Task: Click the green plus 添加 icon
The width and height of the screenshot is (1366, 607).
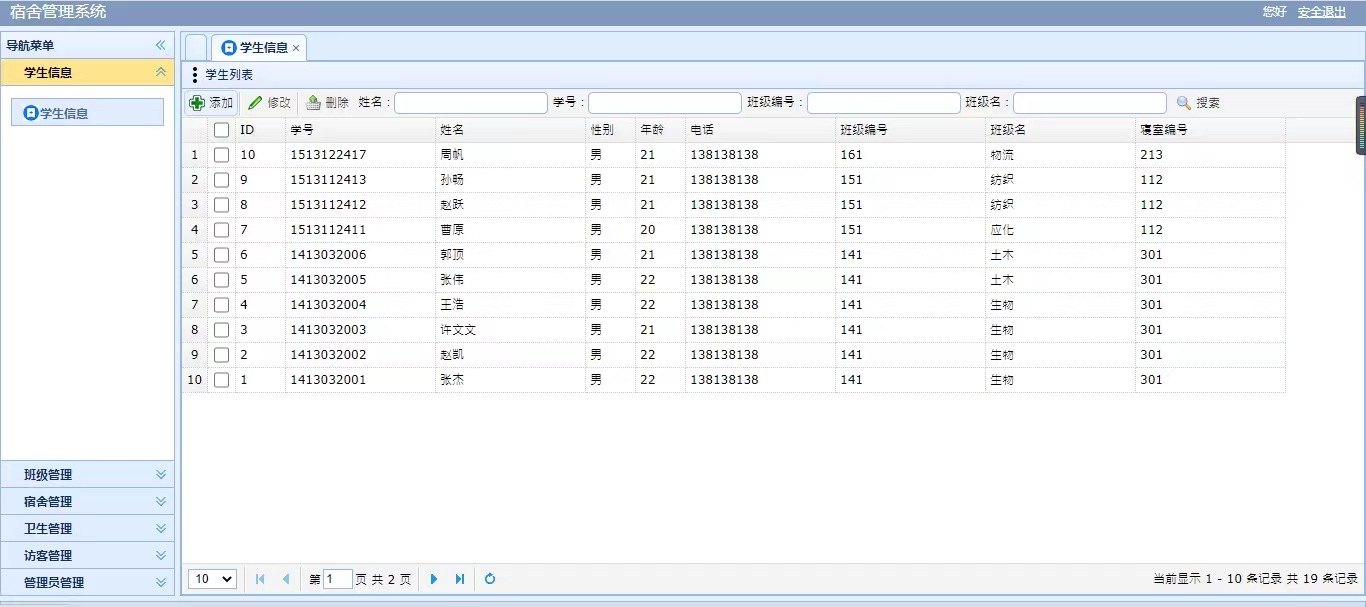Action: [197, 103]
